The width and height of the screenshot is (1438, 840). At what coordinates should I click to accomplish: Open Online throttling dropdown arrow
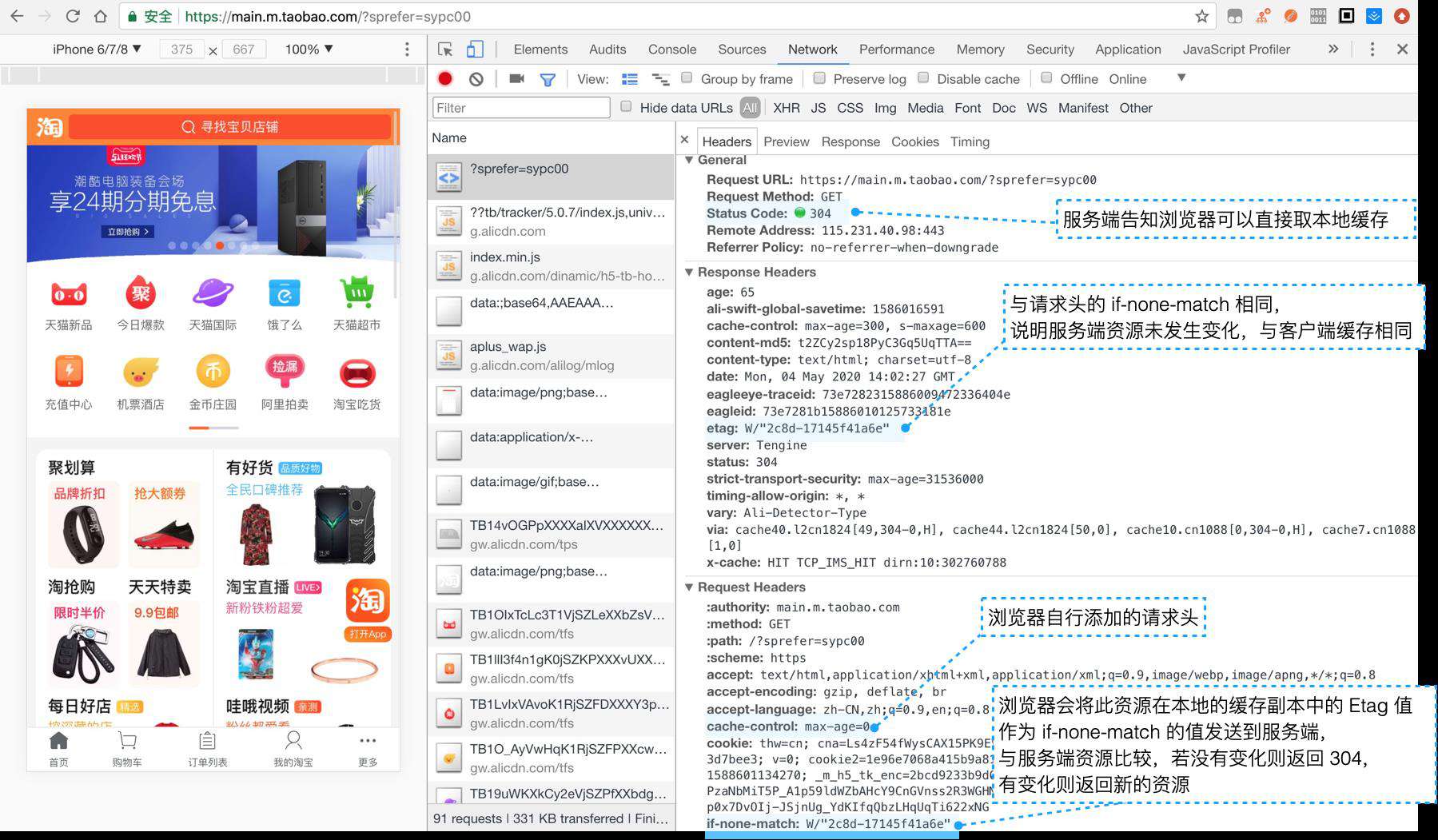[1181, 78]
